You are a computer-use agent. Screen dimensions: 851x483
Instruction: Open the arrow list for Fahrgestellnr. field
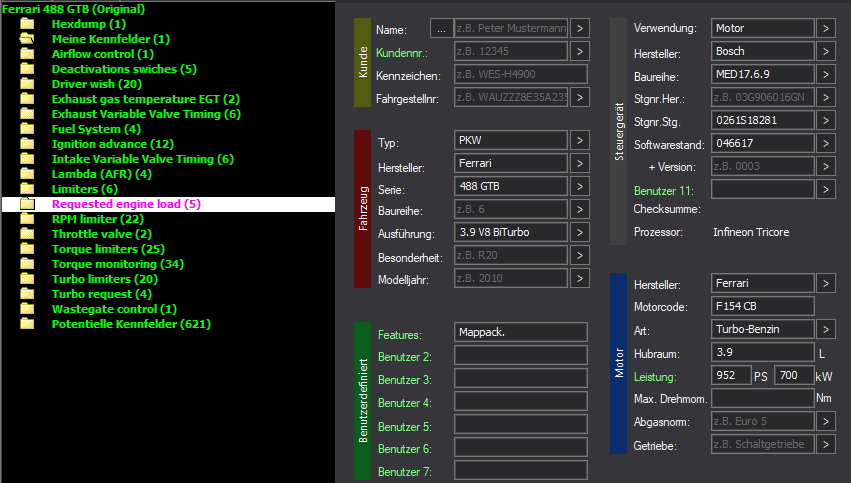click(x=580, y=97)
